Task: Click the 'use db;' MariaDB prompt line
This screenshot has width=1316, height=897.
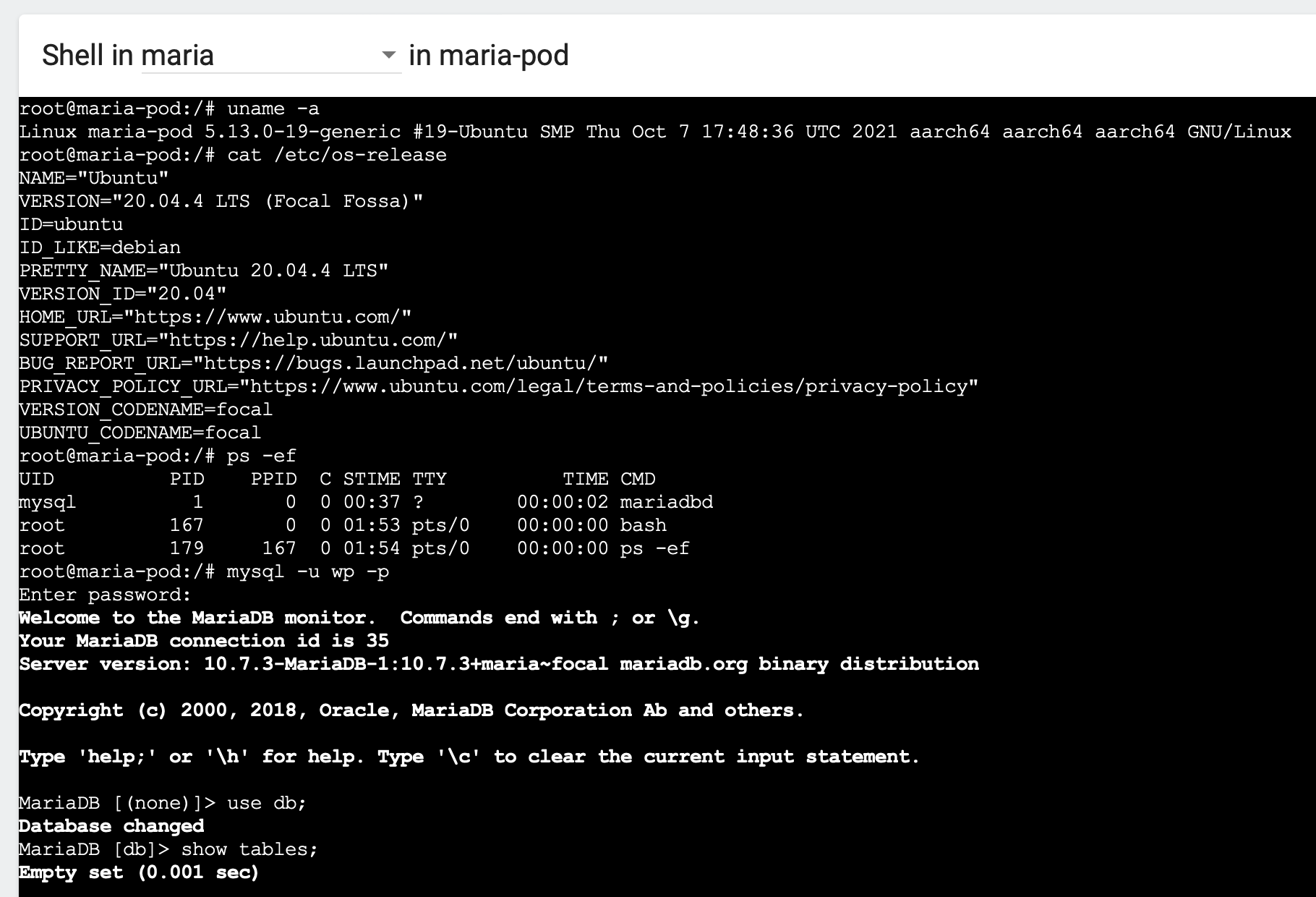Action: point(266,803)
